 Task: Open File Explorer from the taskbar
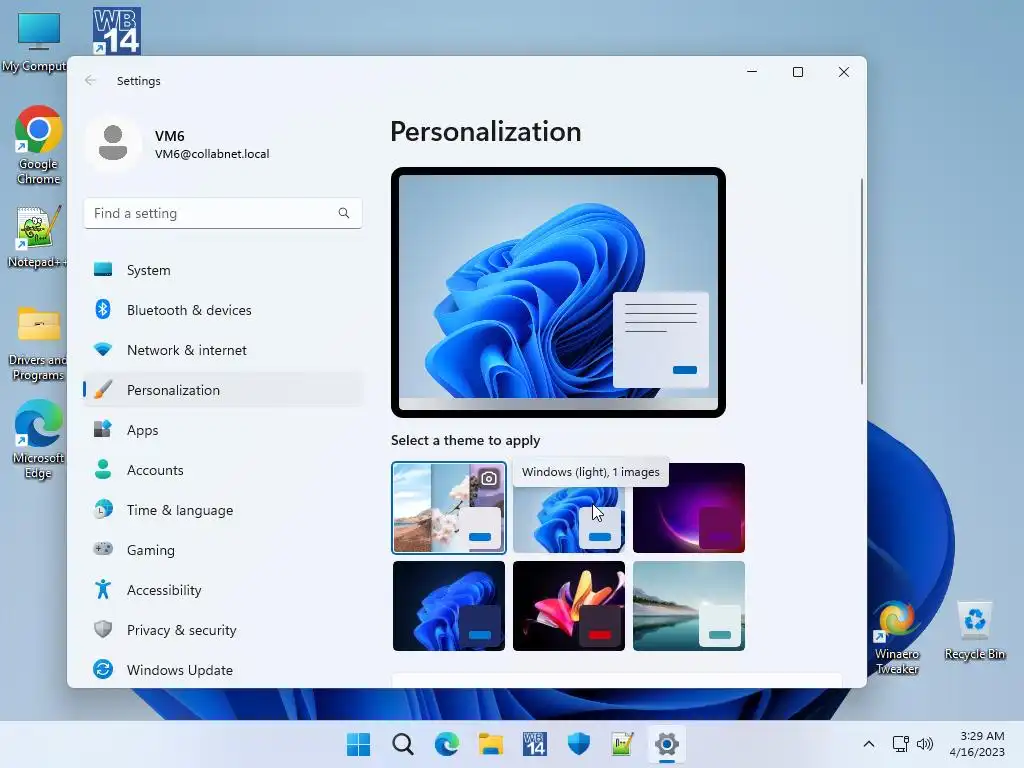(490, 744)
